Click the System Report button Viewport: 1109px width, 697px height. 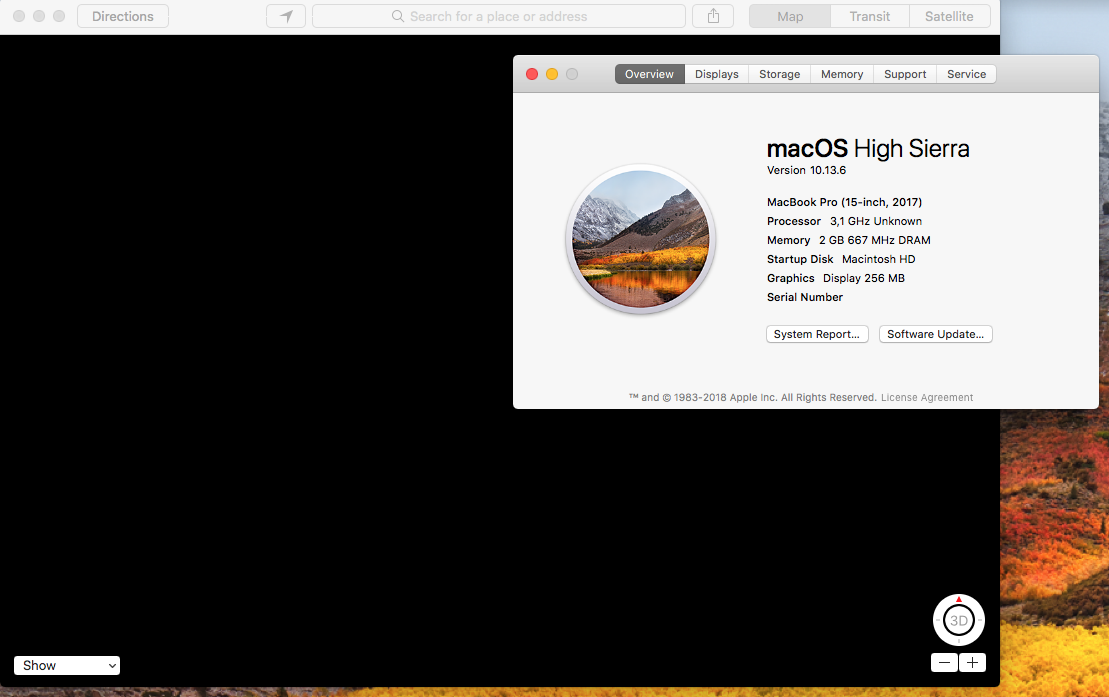pos(816,334)
